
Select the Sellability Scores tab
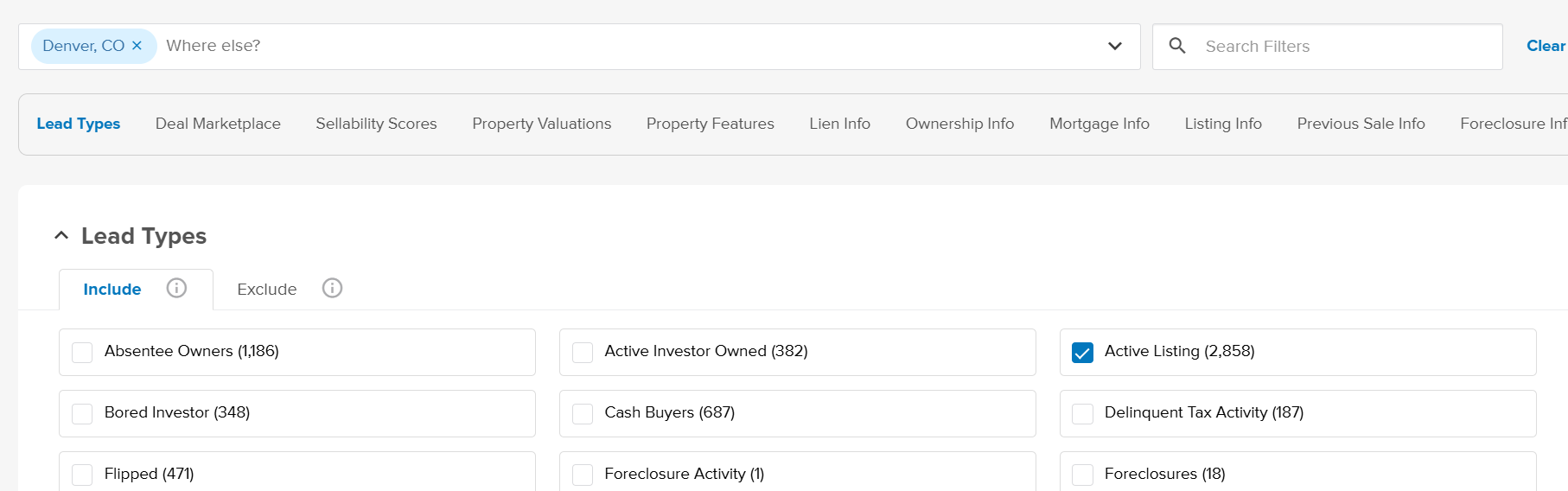tap(376, 124)
